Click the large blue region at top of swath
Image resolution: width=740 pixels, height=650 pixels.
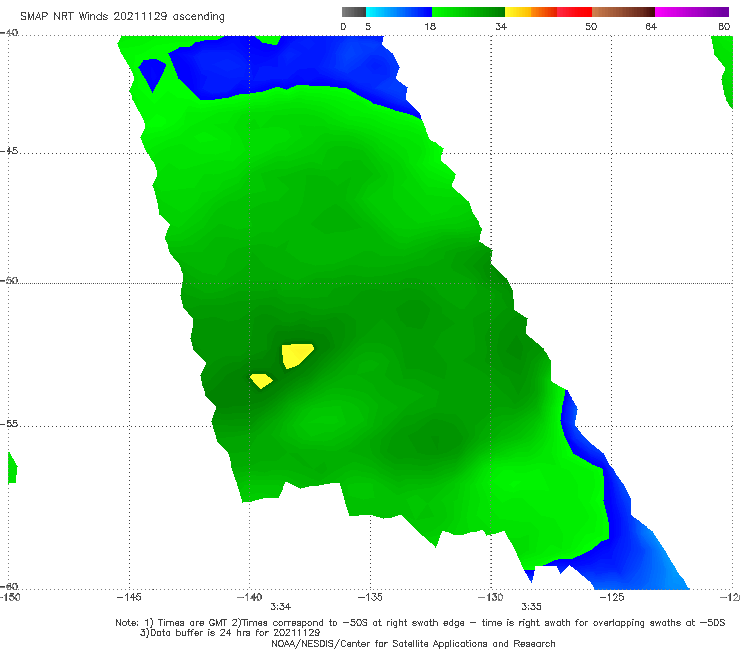click(293, 66)
